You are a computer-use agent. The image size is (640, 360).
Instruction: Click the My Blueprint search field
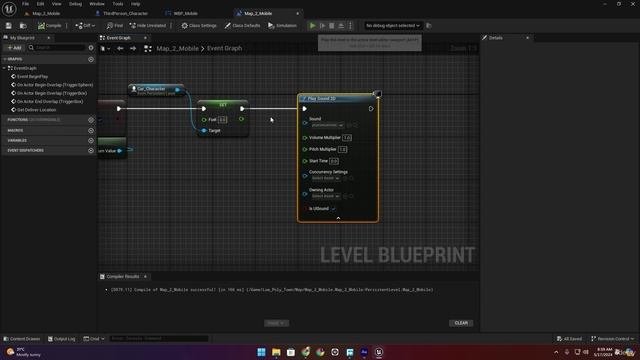point(57,48)
